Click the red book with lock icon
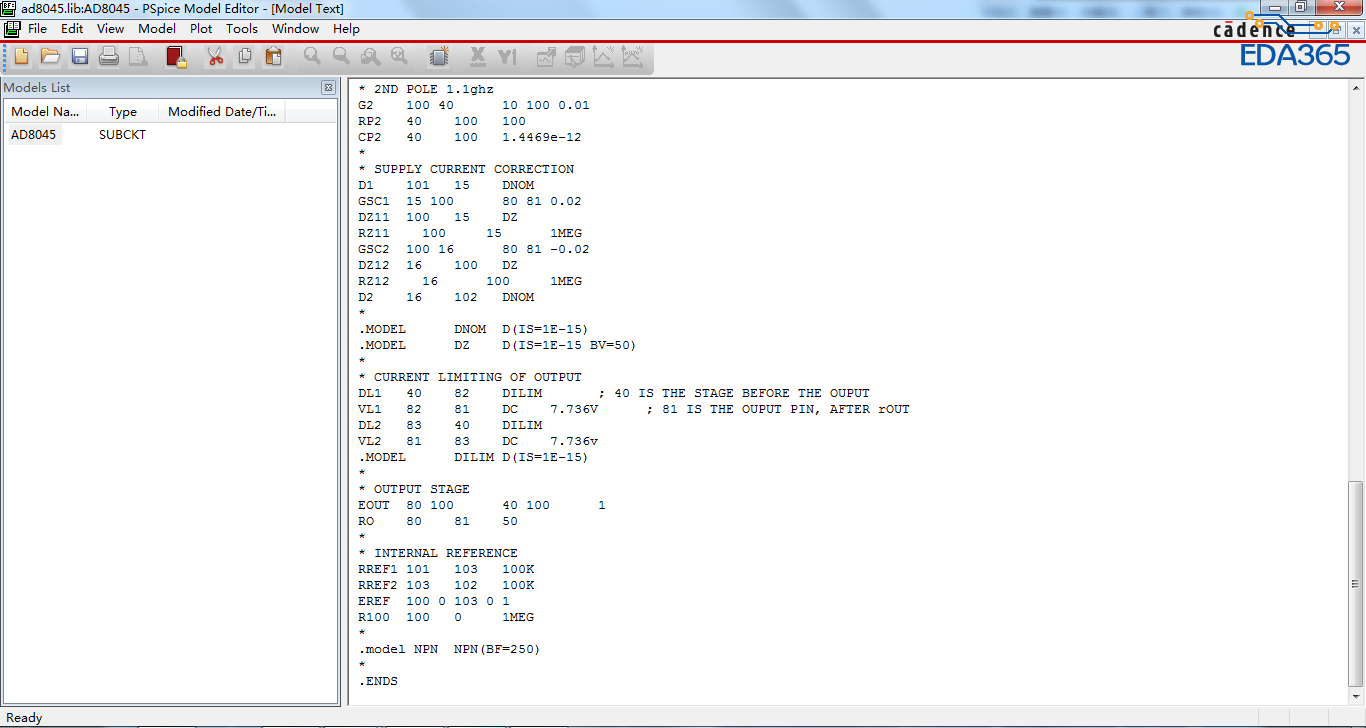 click(177, 57)
